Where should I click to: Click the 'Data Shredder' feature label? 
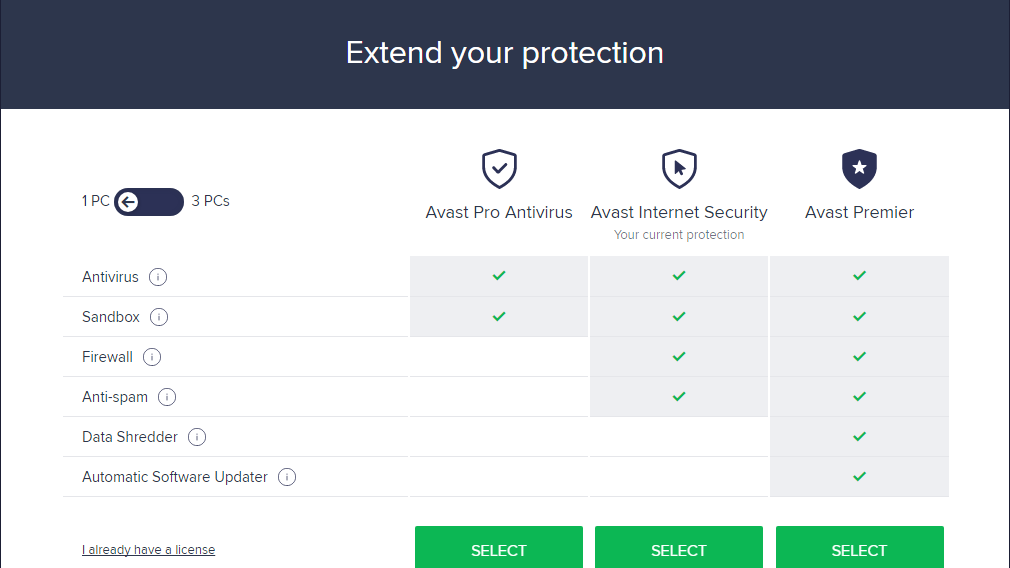tap(129, 437)
